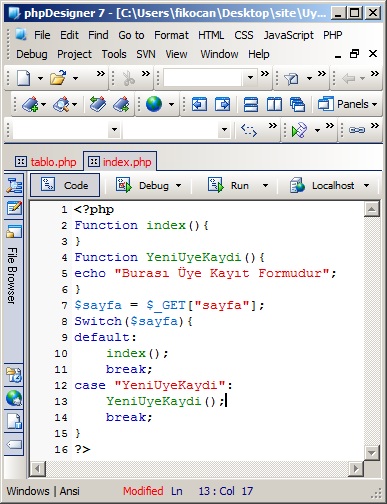This screenshot has height=504, width=387.
Task: Open the File menu
Action: (42, 35)
